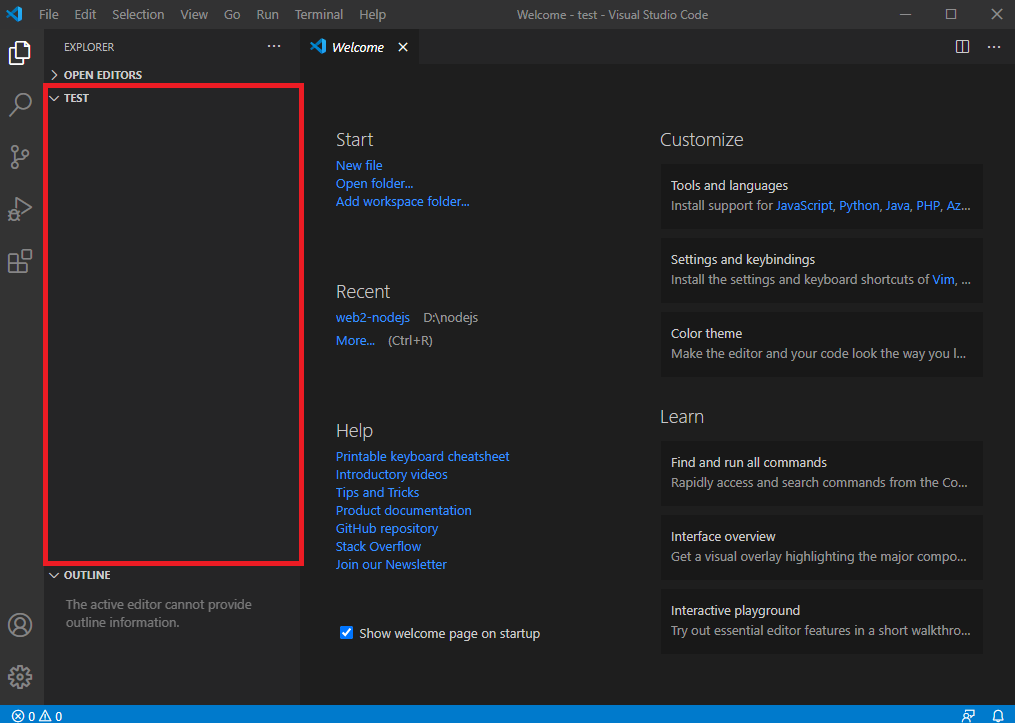Click the More... recent link
Viewport: 1015px width, 723px height.
pyautogui.click(x=355, y=340)
